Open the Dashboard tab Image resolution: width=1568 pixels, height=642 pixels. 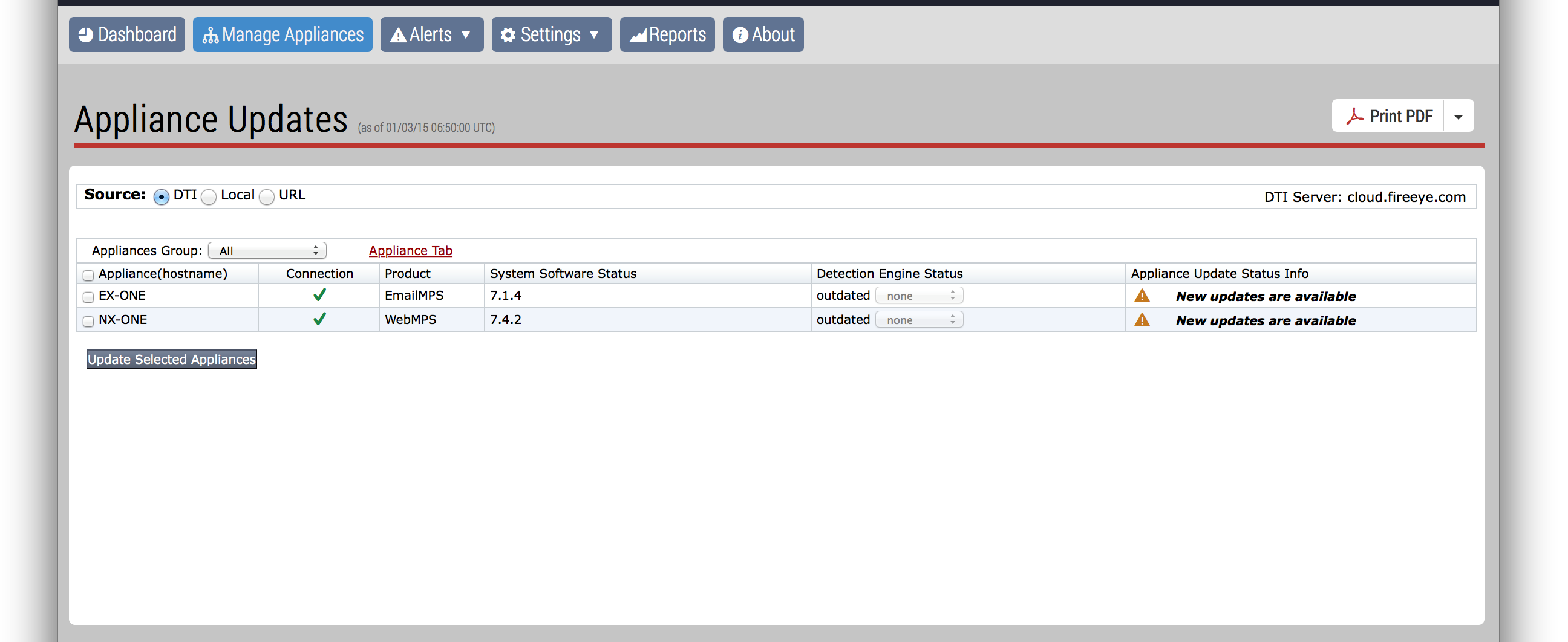[126, 34]
